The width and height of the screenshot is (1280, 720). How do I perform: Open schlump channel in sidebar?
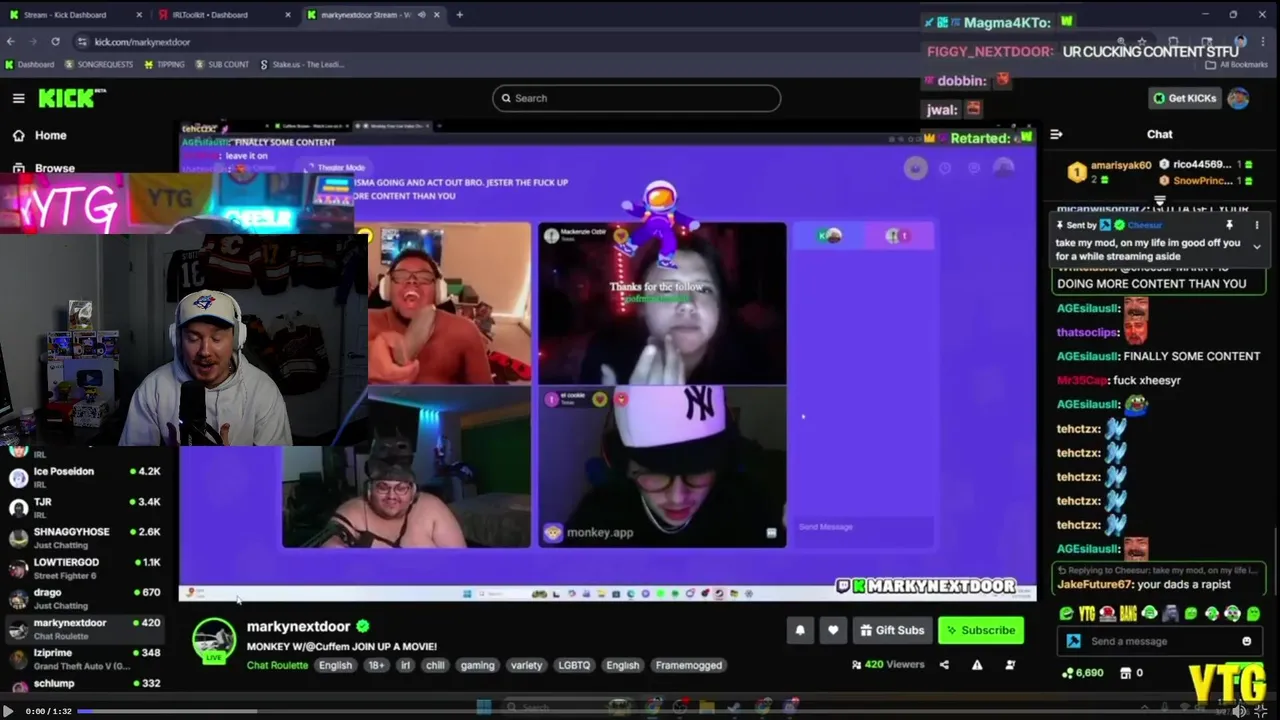(85, 685)
